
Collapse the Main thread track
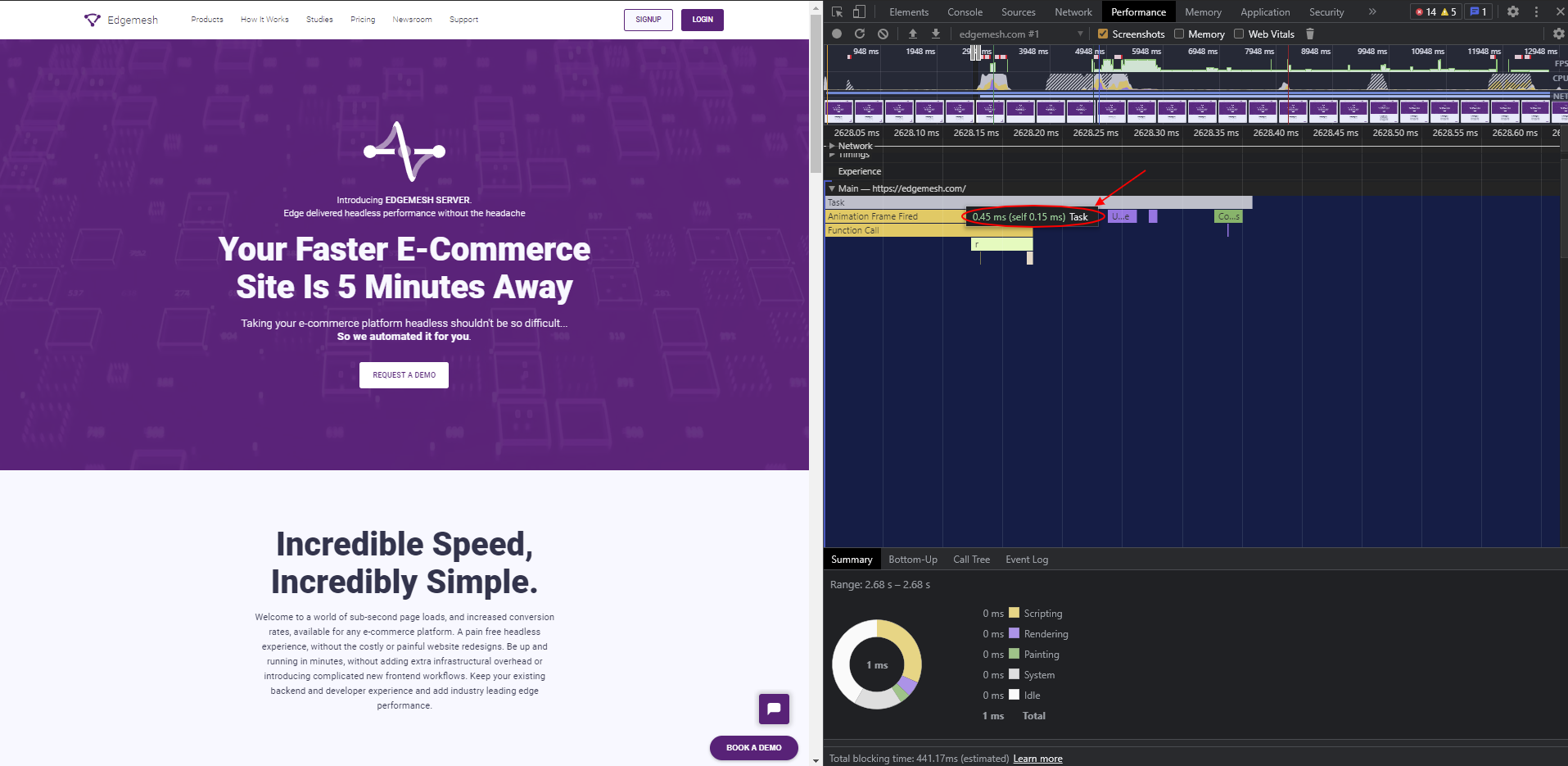coord(832,188)
